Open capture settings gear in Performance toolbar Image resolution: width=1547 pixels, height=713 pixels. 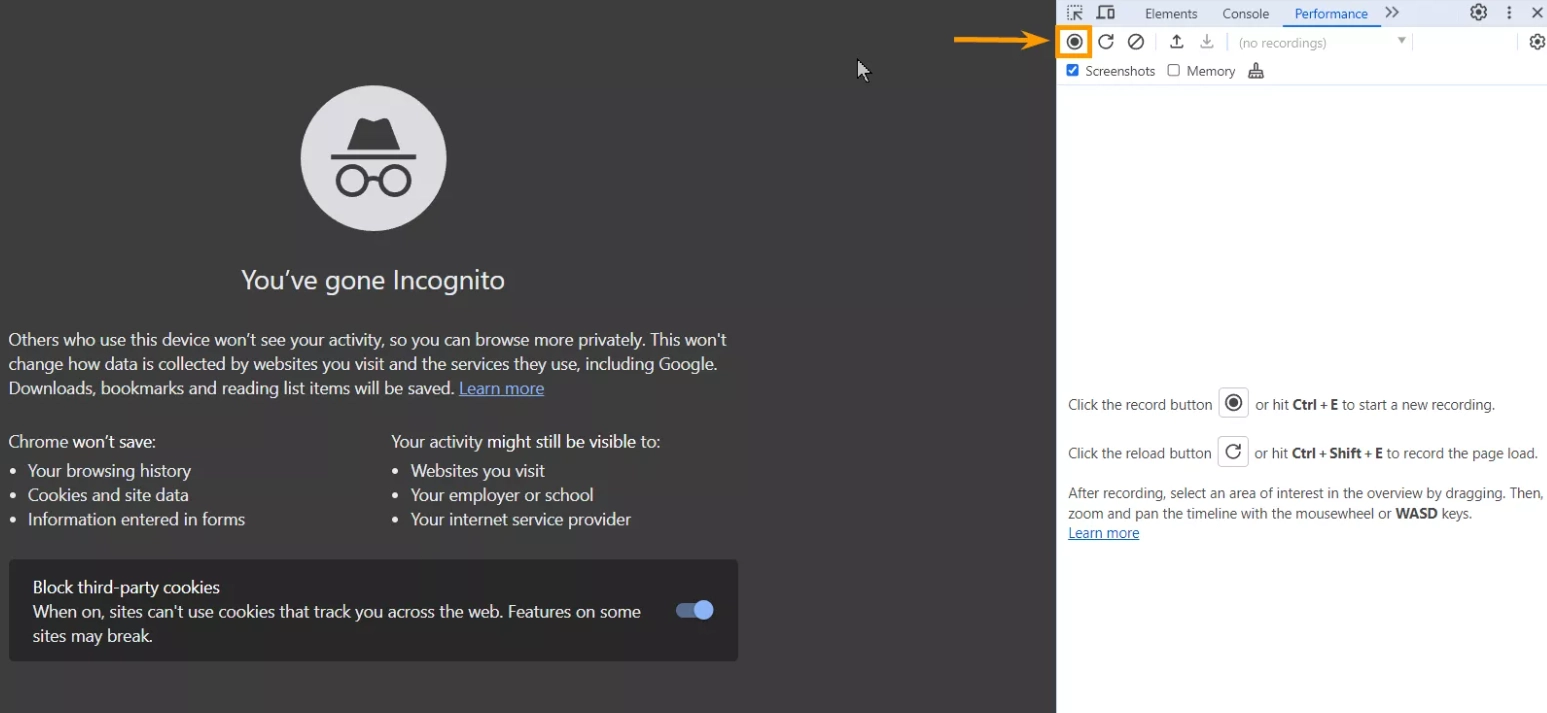coord(1537,42)
